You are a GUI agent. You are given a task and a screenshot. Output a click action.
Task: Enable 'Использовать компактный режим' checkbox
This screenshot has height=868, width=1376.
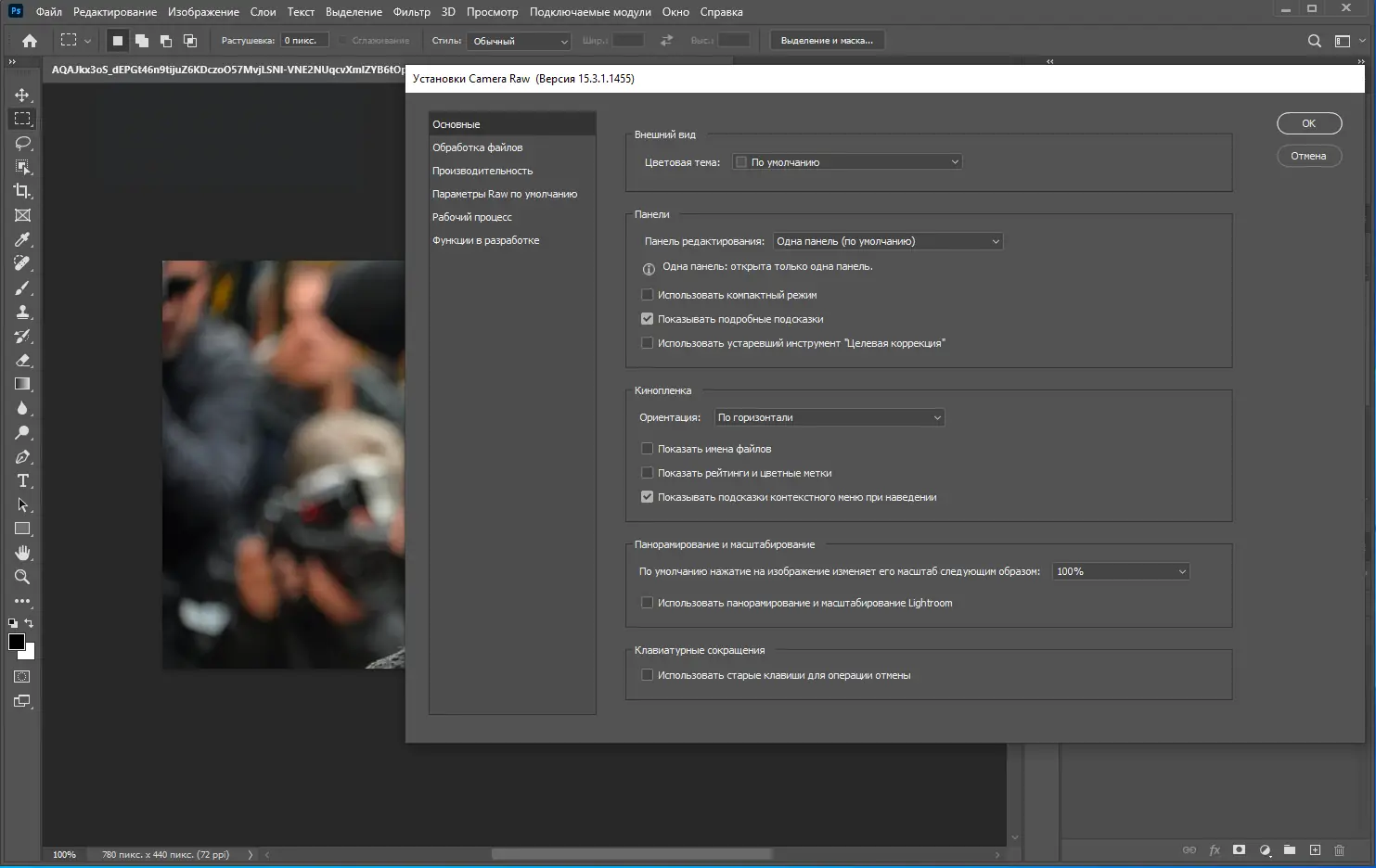tap(648, 295)
